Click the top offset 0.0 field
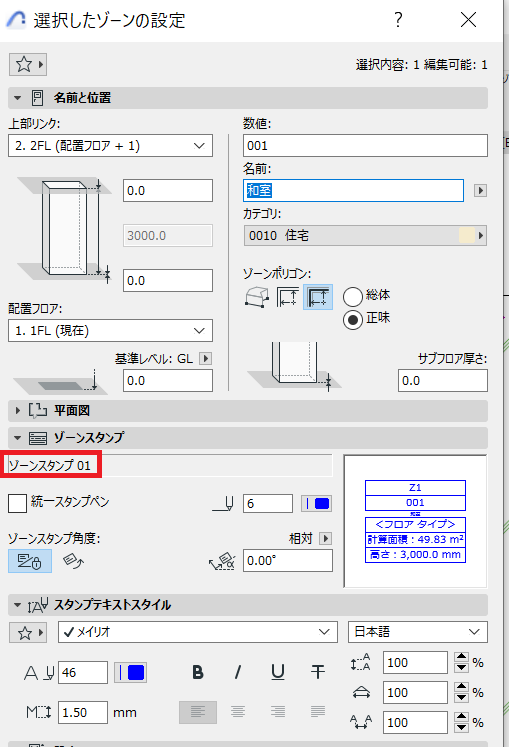This screenshot has height=747, width=509. pyautogui.click(x=168, y=191)
